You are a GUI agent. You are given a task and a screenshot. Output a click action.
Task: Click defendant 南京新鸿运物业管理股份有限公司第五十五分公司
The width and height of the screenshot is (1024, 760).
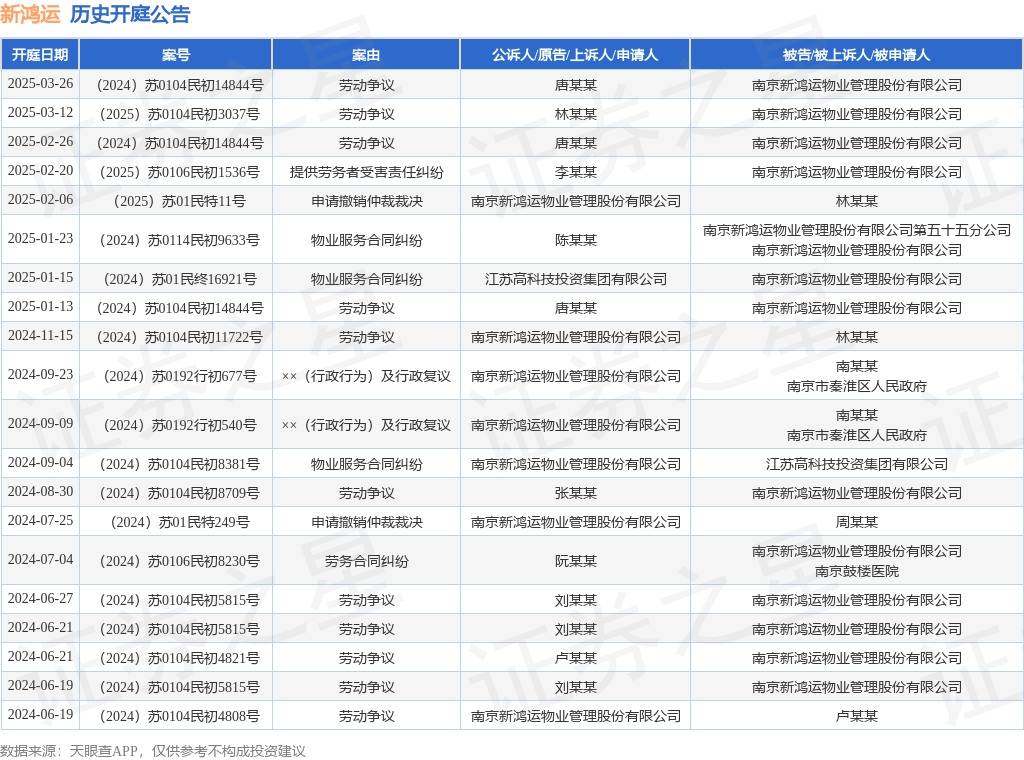click(x=856, y=230)
